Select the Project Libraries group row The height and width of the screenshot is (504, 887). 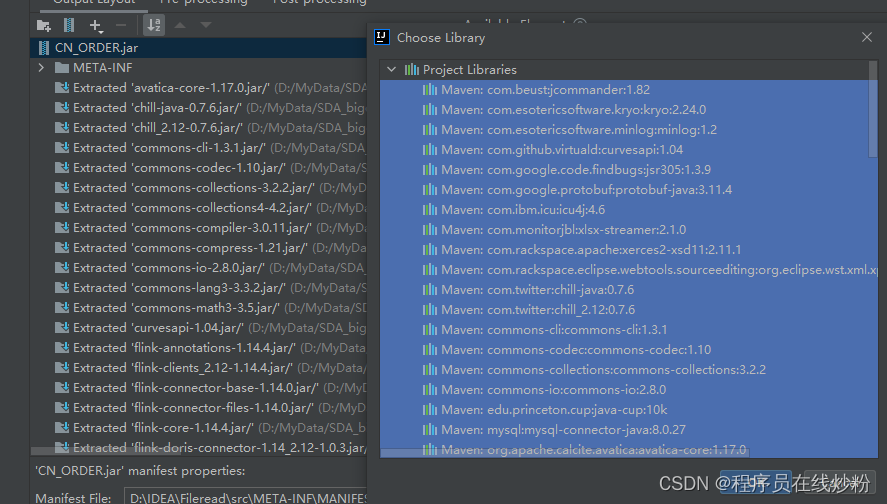click(625, 70)
